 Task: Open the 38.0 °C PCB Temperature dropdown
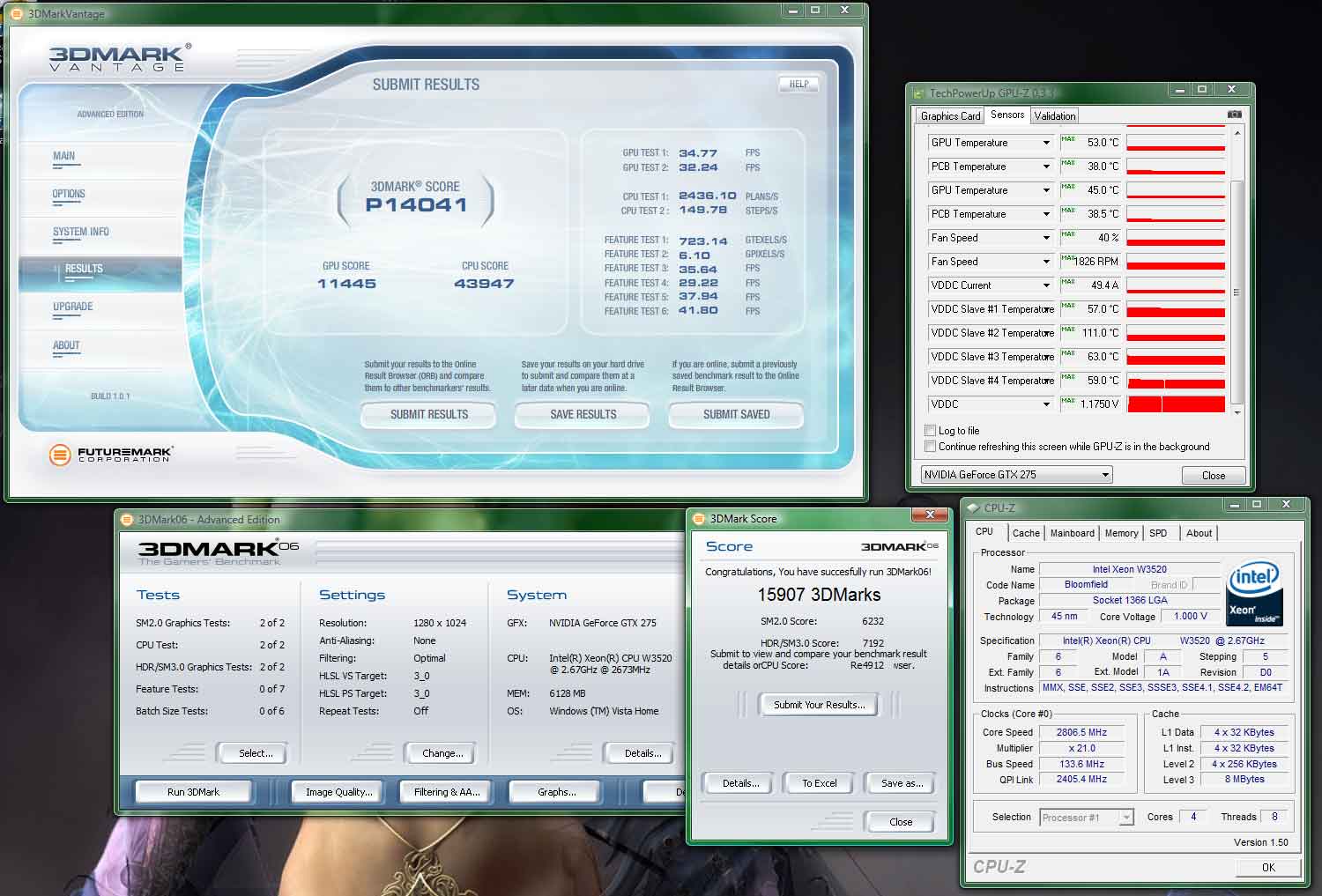[x=1046, y=167]
